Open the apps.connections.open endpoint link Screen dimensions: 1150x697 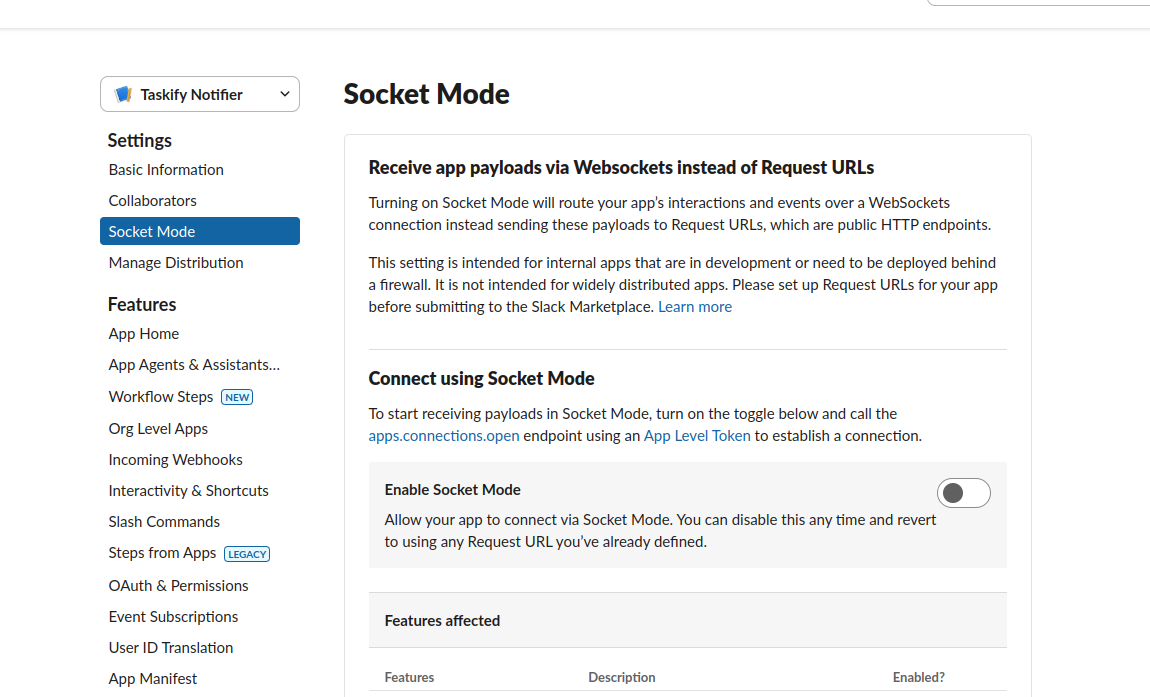pyautogui.click(x=444, y=436)
